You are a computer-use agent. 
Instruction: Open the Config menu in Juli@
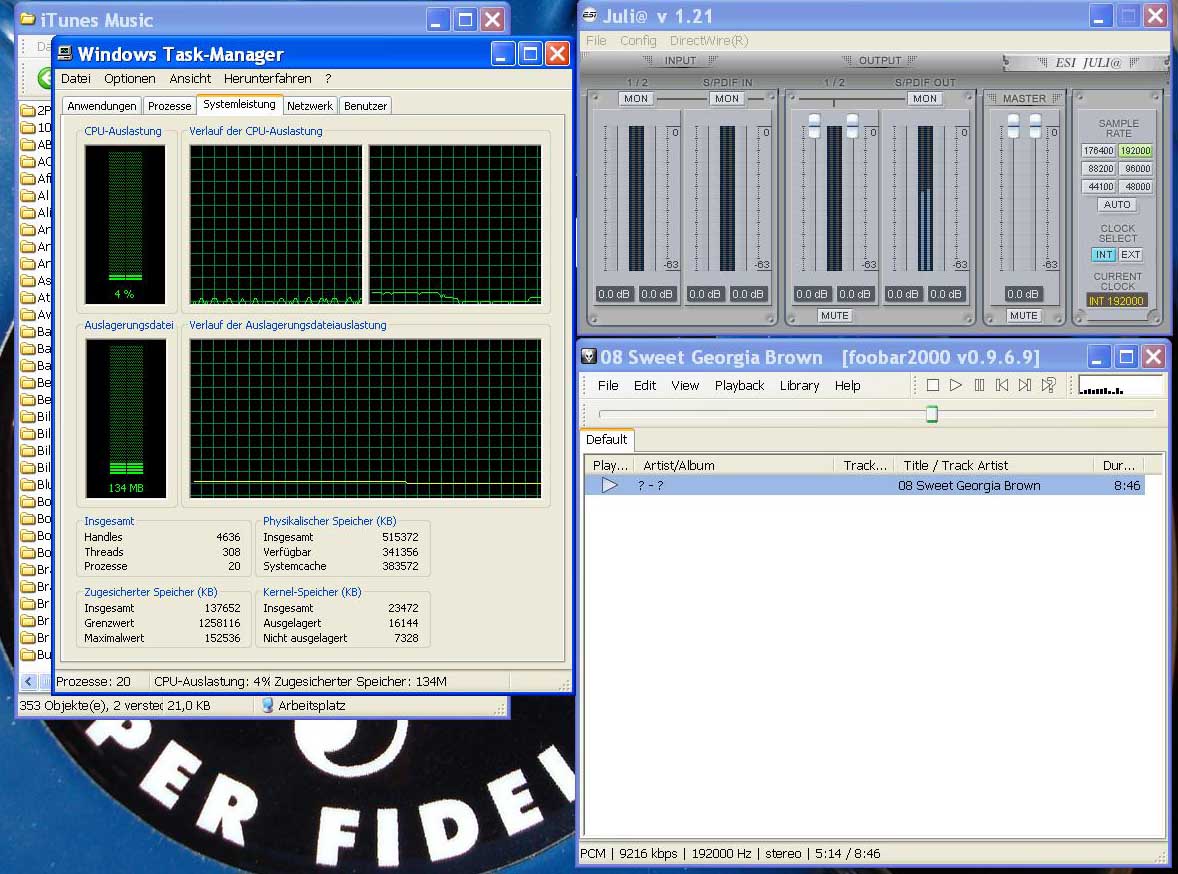pos(638,41)
